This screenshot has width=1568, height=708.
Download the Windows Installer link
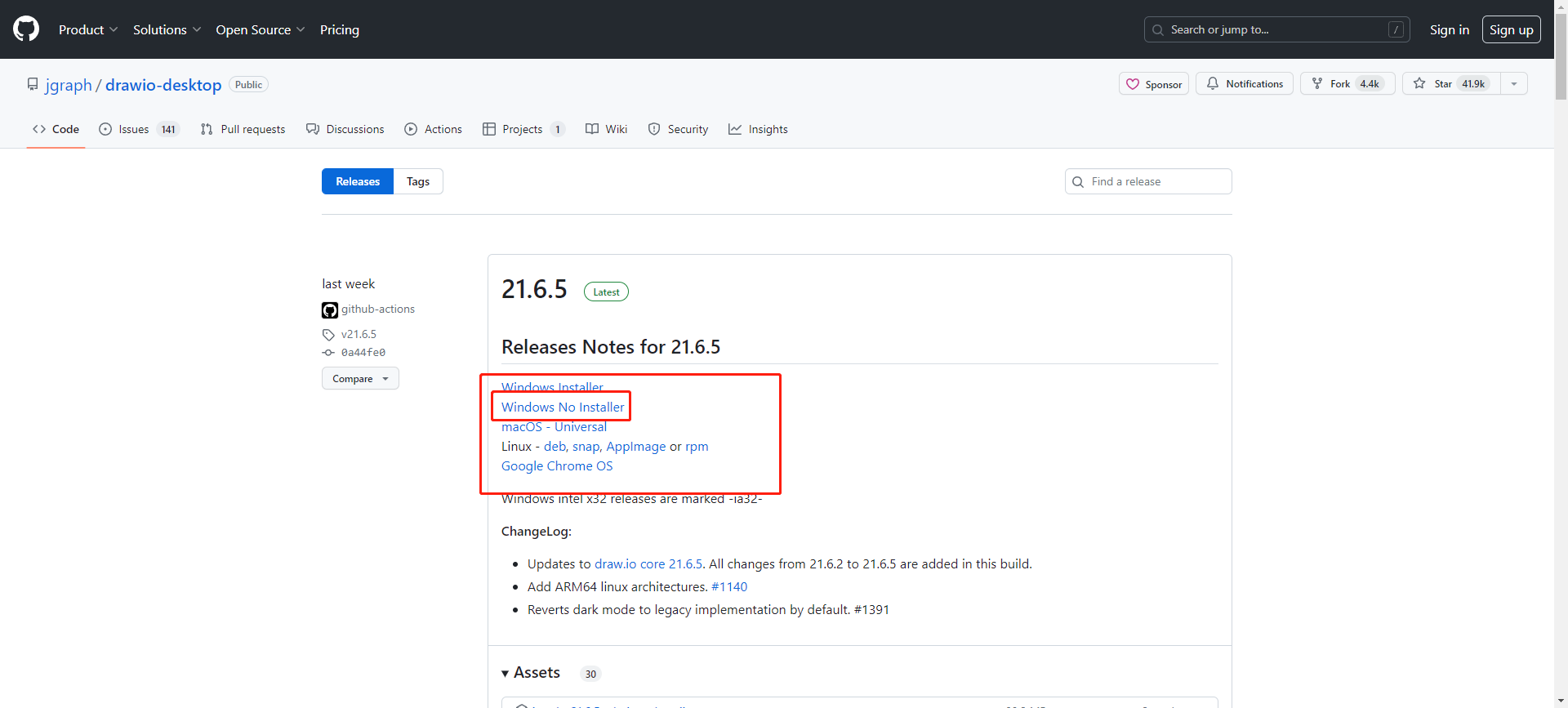552,387
